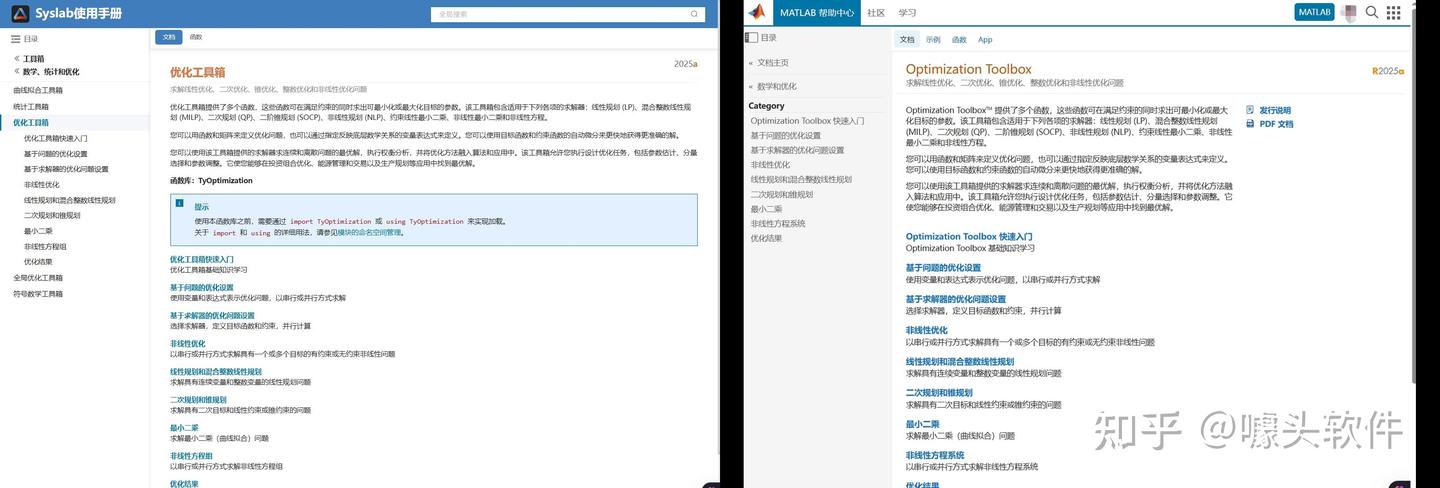Switch to the 函数 tab in MATLAB help
Viewport: 1440px width, 488px height.
tap(959, 39)
